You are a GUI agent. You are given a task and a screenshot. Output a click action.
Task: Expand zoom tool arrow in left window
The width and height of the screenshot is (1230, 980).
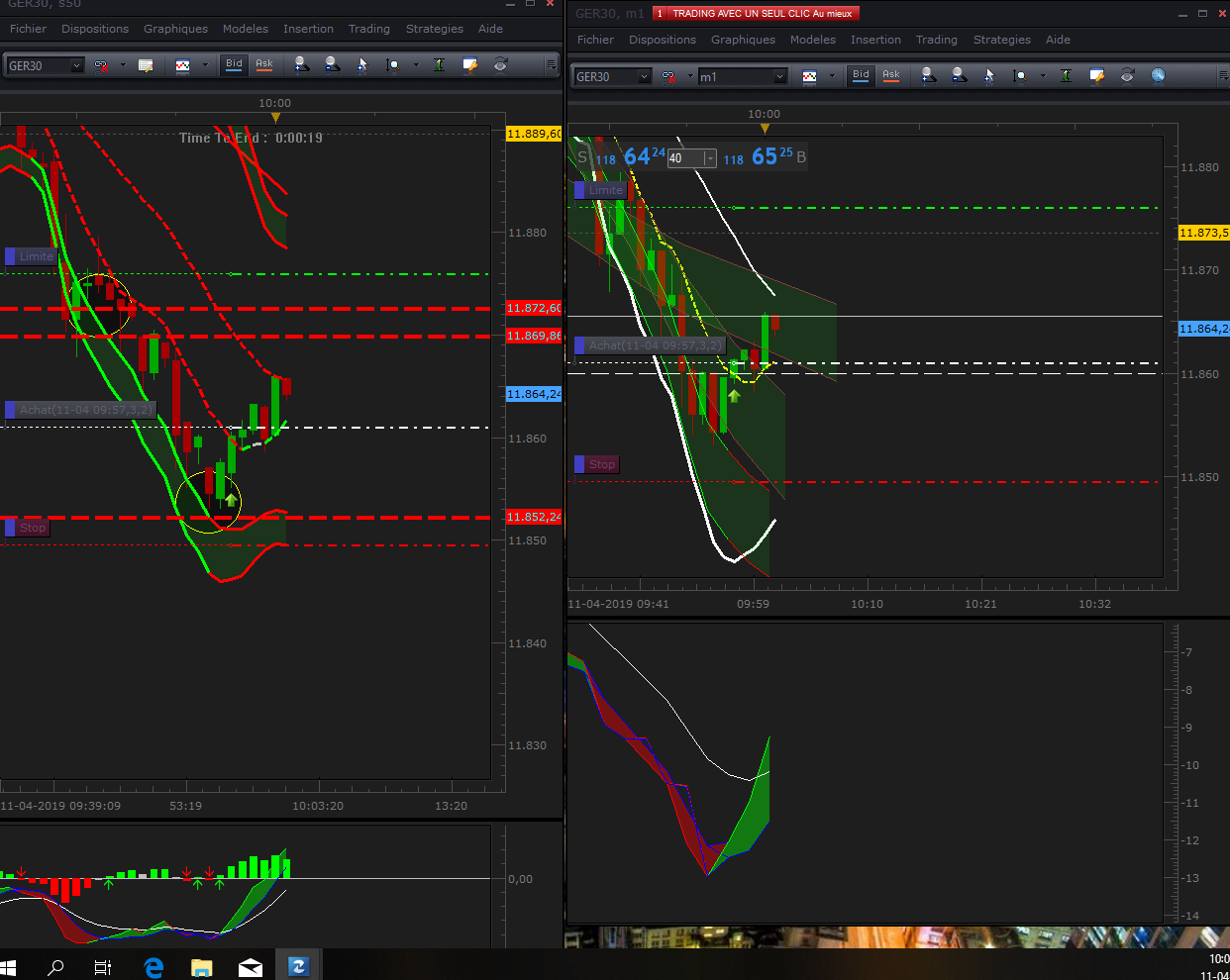click(x=416, y=65)
